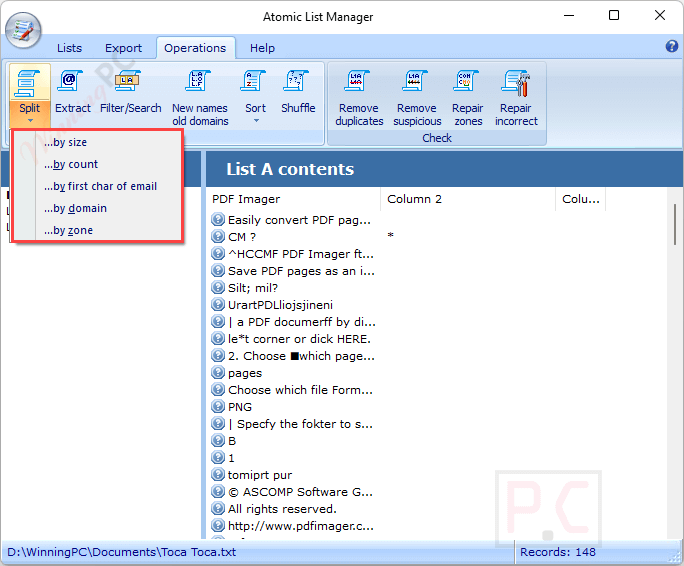Image resolution: width=684 pixels, height=566 pixels.
Task: Click icon beside 'Easily convert PDF pag...'
Action: pyautogui.click(x=218, y=220)
